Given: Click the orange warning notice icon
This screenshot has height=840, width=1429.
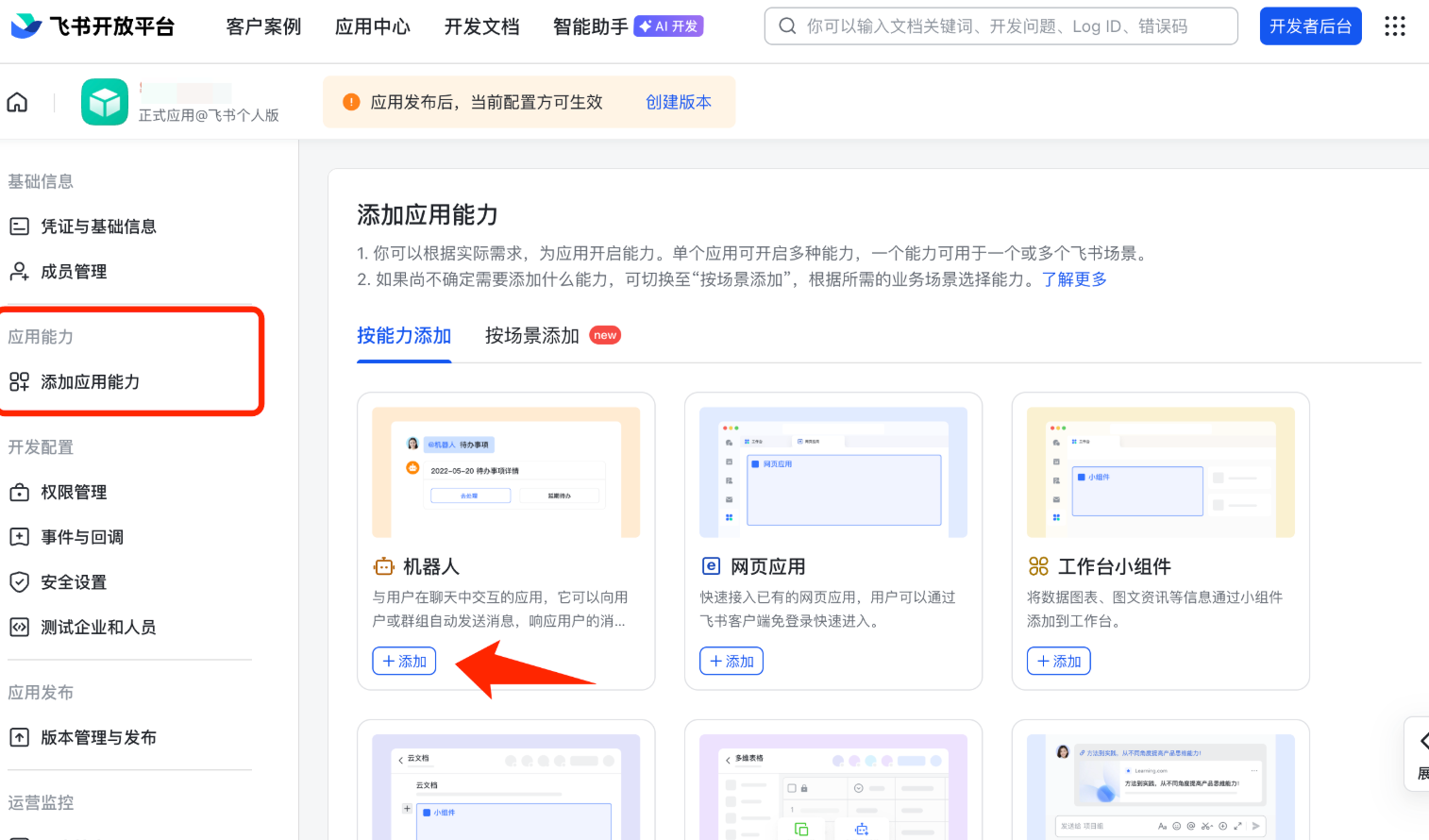Looking at the screenshot, I should 351,102.
